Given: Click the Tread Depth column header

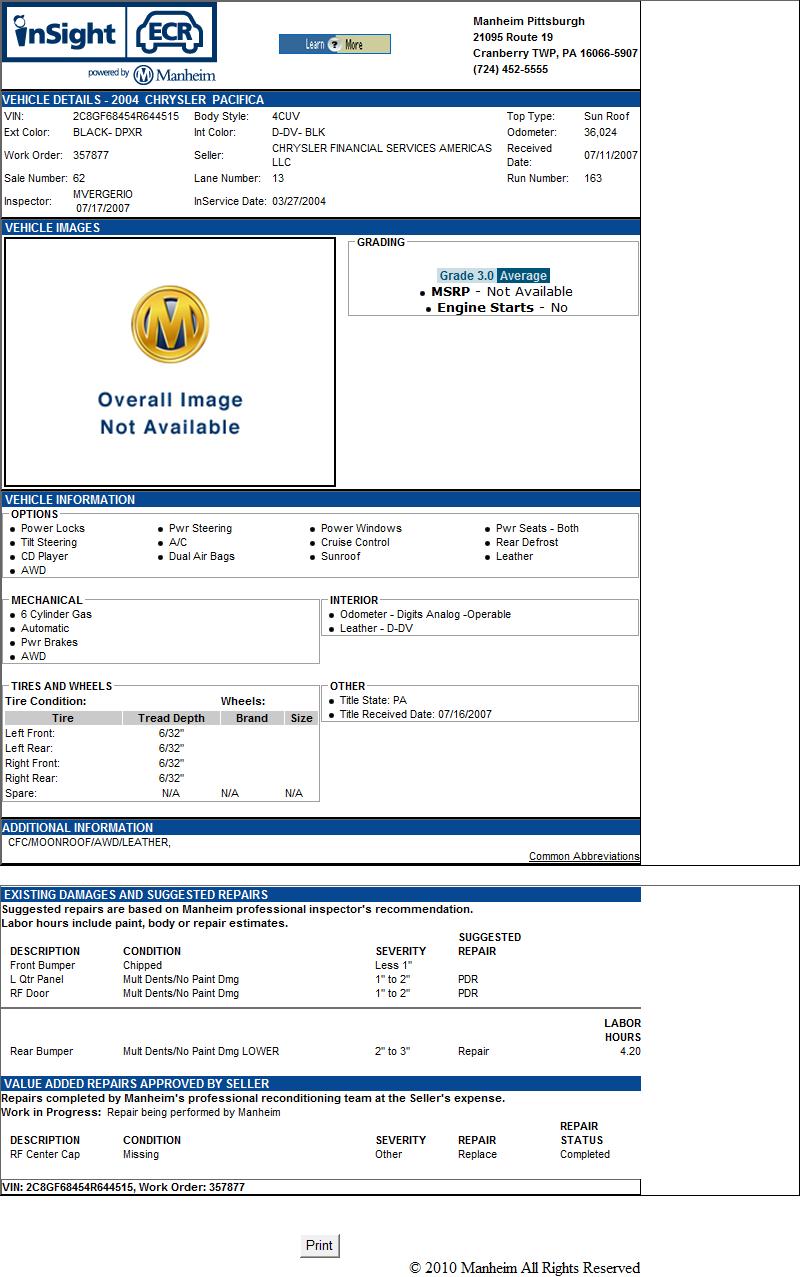Looking at the screenshot, I should (x=171, y=718).
